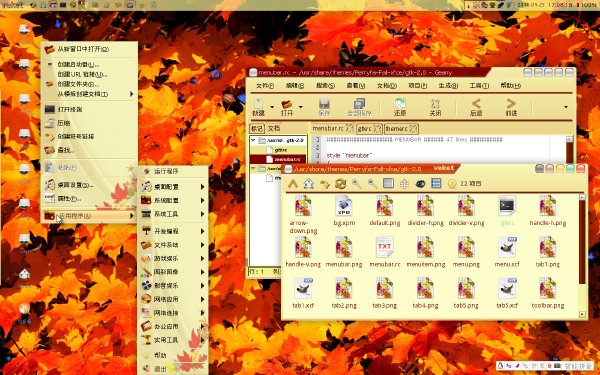Select the gtkrc terminal-style file icon

[x=507, y=206]
